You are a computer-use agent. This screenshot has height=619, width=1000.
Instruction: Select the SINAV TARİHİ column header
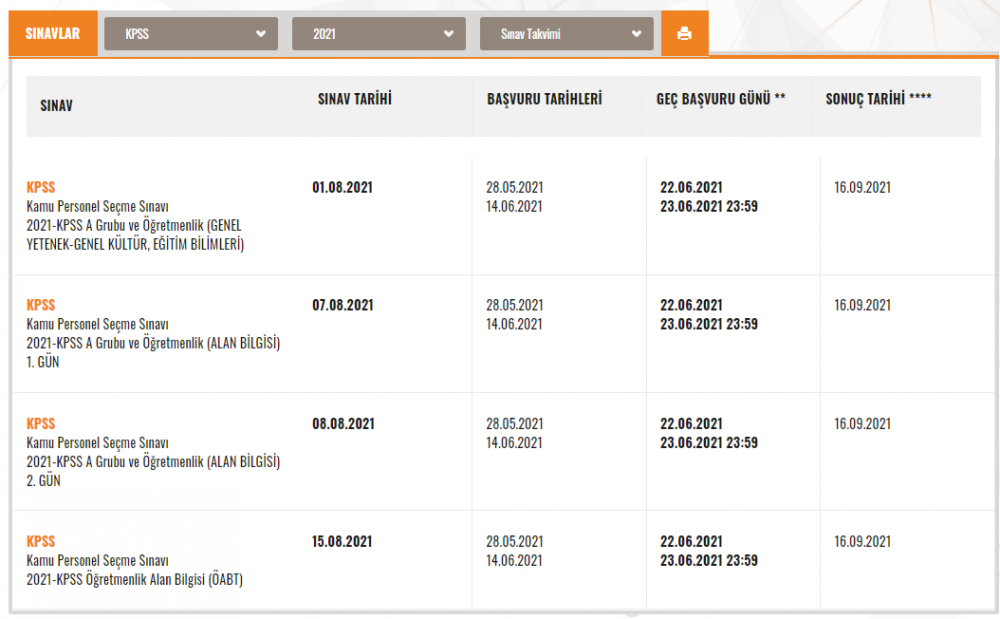354,99
